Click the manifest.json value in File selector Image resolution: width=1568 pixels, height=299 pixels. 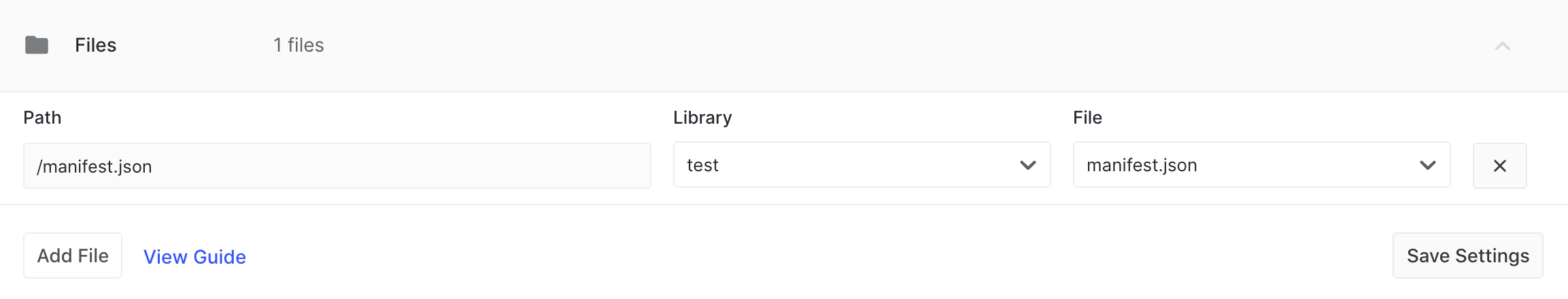1142,165
